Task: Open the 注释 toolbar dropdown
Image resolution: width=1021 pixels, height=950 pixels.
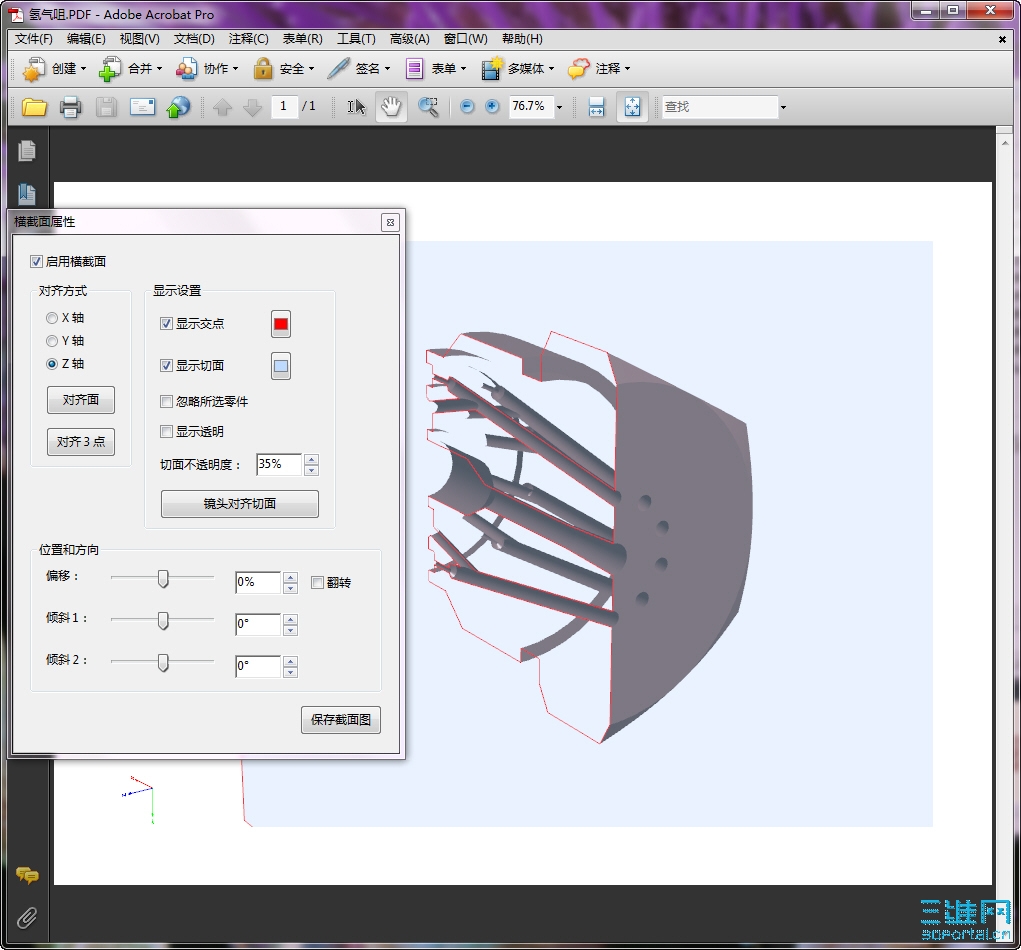Action: [x=628, y=69]
